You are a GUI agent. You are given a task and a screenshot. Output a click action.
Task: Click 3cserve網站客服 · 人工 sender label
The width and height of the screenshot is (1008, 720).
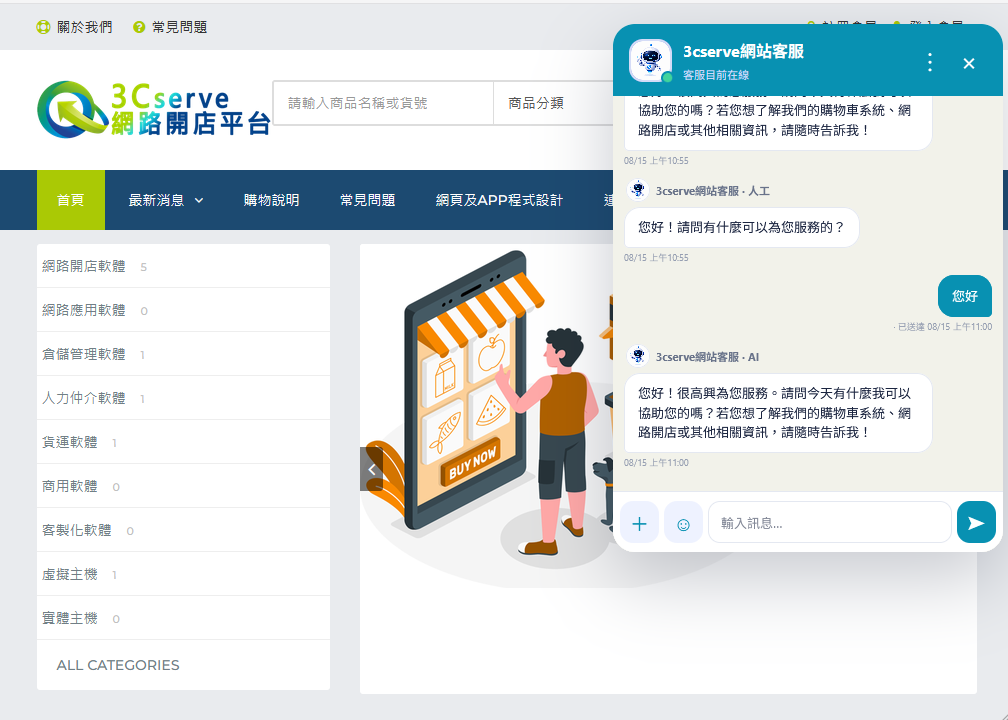(712, 191)
